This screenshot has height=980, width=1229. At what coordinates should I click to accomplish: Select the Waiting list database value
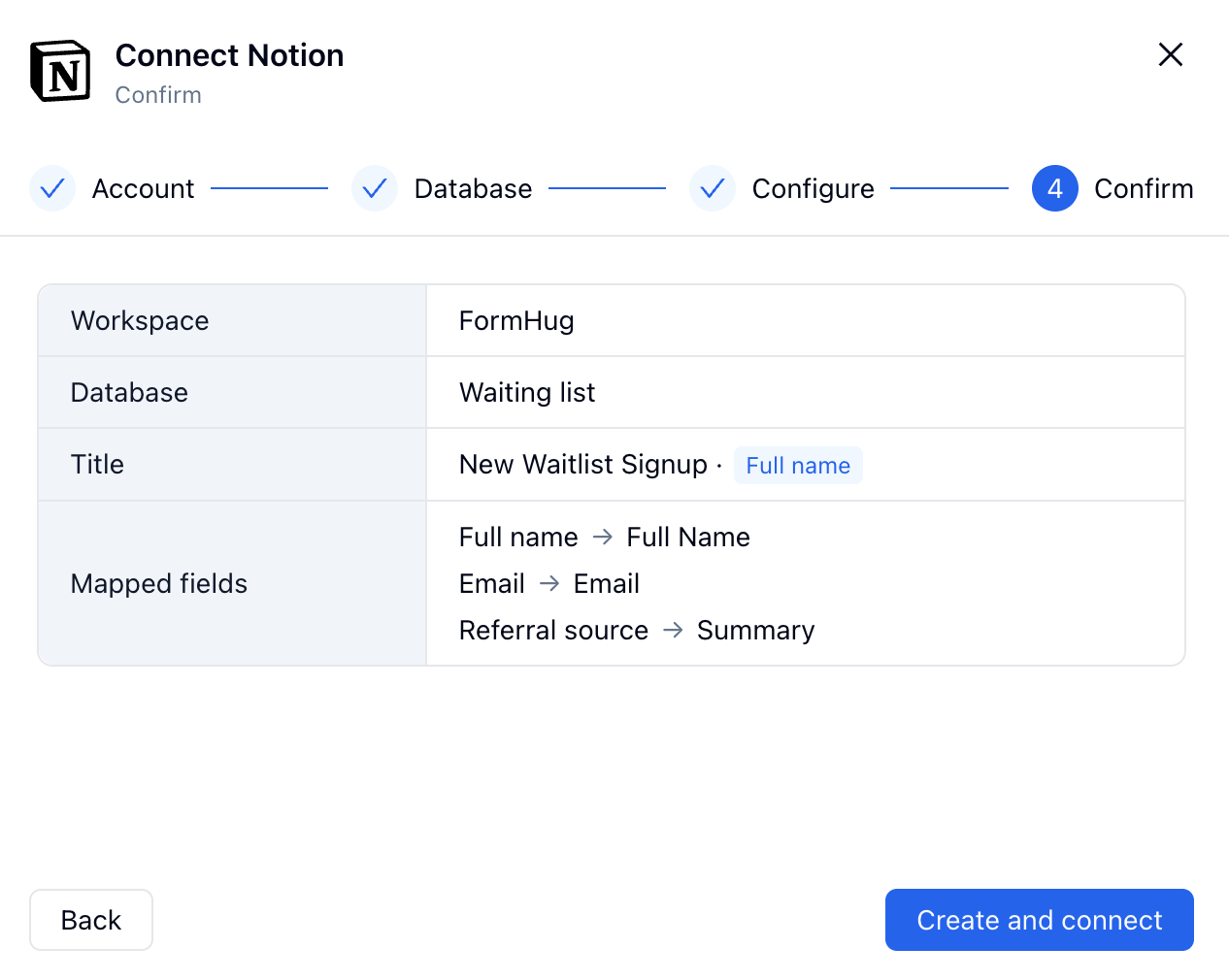[527, 392]
